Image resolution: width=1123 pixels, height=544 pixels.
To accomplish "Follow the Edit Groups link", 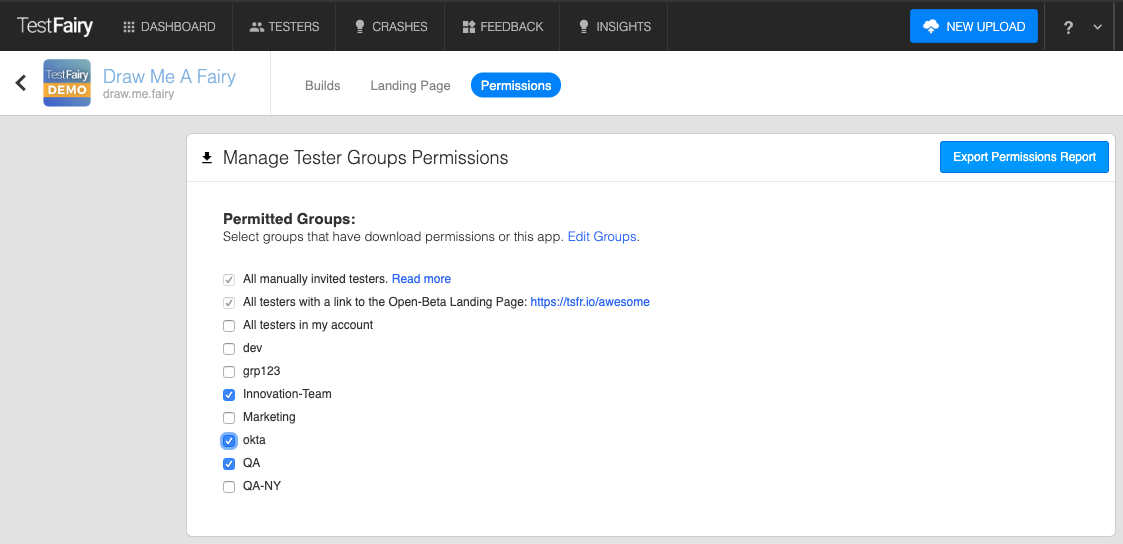I will coord(601,237).
